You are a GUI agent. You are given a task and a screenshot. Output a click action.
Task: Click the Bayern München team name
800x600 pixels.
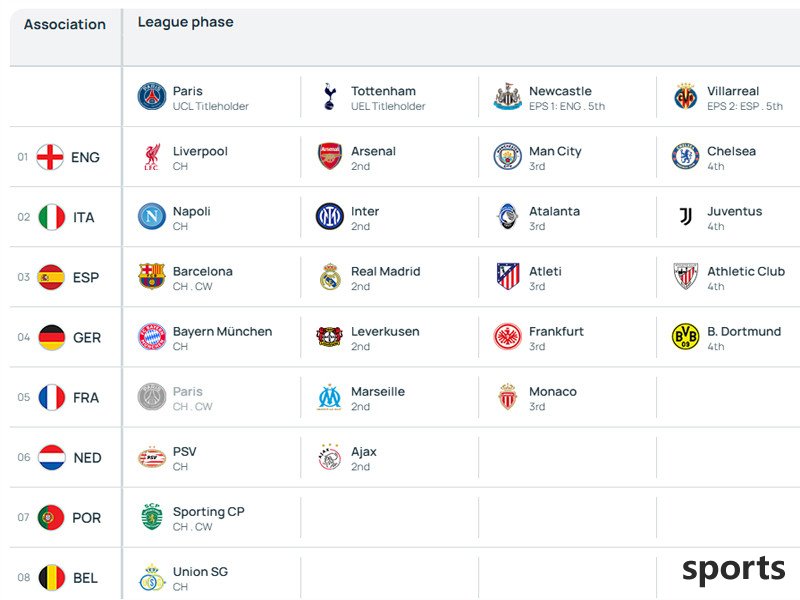pos(222,331)
